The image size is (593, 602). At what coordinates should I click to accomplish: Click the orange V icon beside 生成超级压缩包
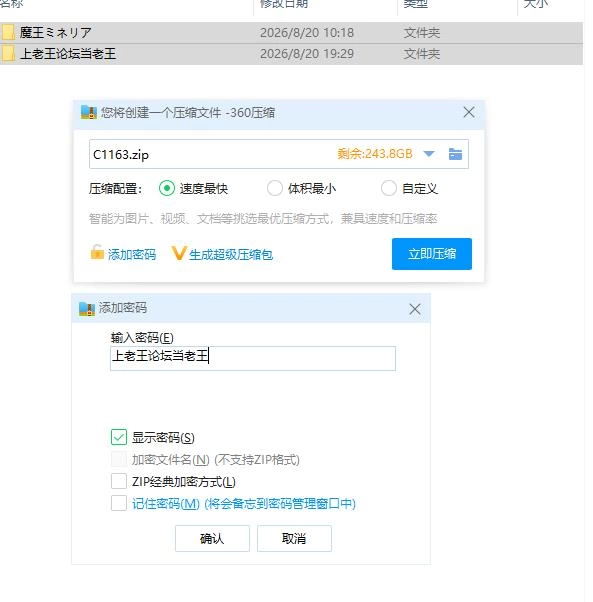click(179, 253)
